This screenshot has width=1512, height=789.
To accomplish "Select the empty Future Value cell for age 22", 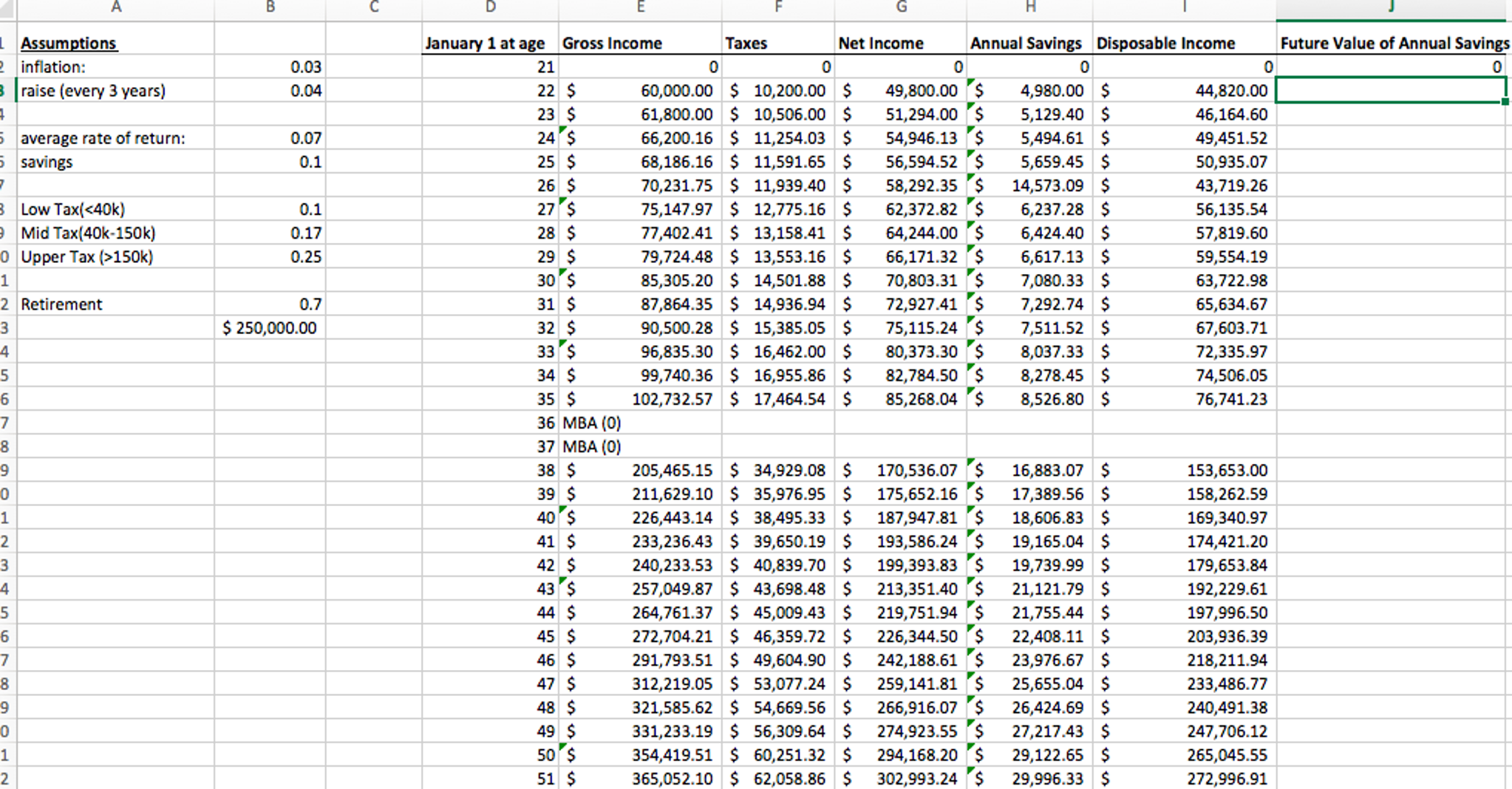I will click(1390, 90).
